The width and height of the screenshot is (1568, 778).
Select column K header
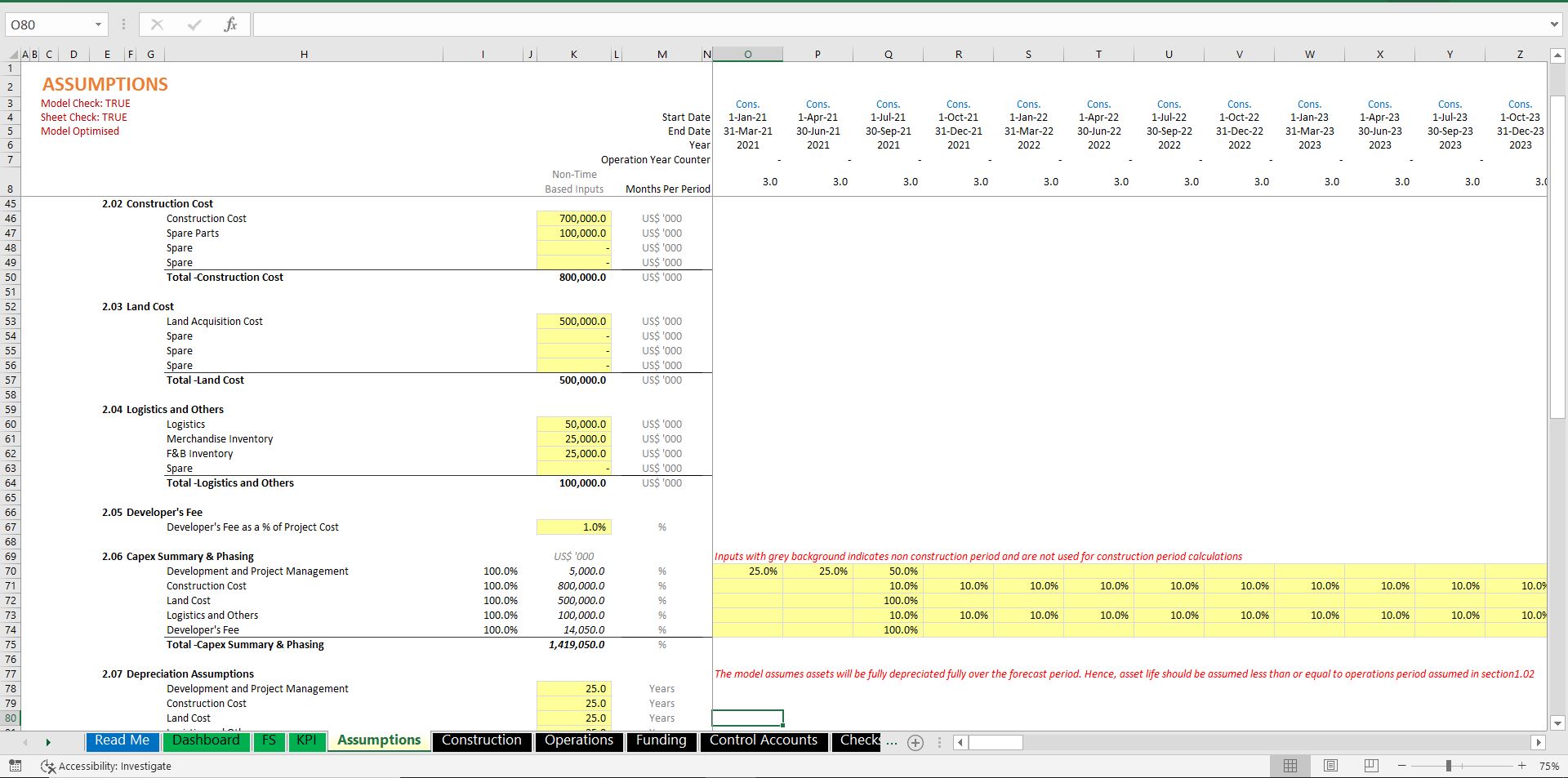[574, 55]
